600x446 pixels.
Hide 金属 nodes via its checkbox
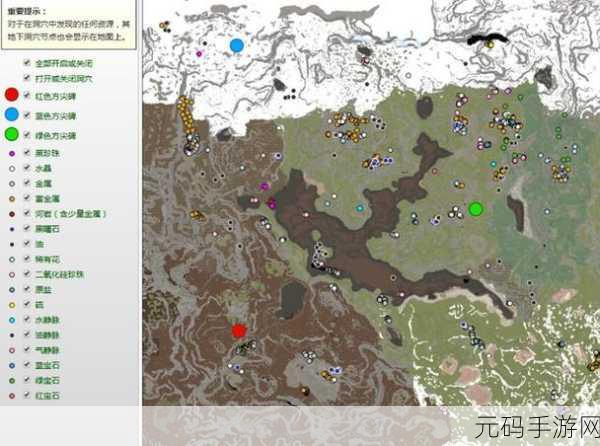(x=27, y=183)
